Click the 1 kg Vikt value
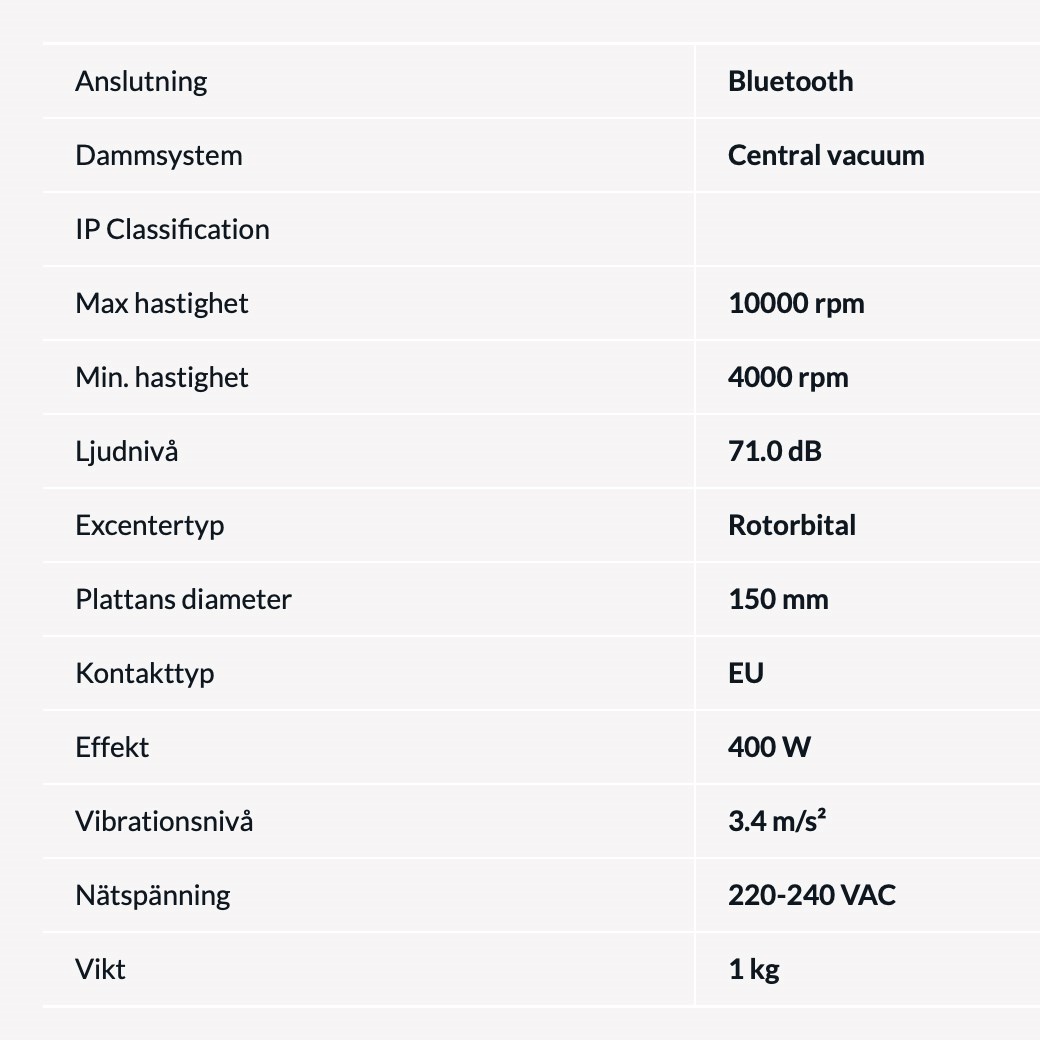 [x=754, y=970]
